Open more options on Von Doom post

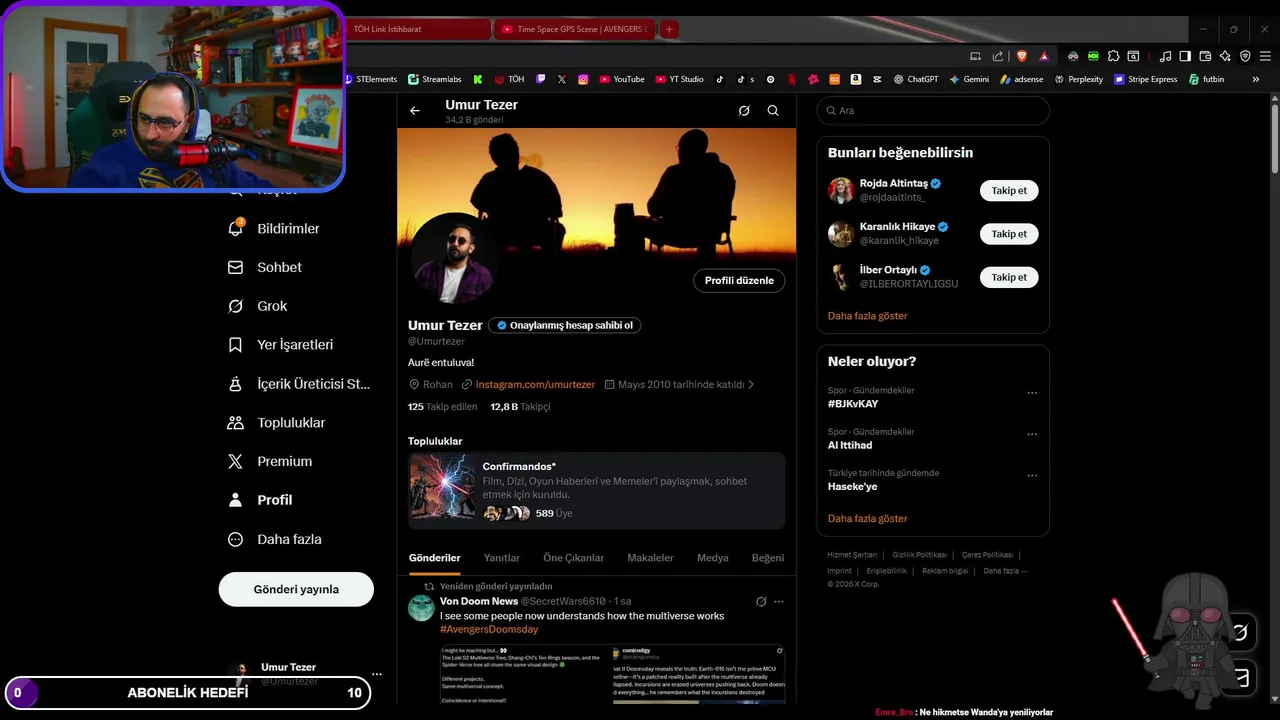pyautogui.click(x=779, y=602)
